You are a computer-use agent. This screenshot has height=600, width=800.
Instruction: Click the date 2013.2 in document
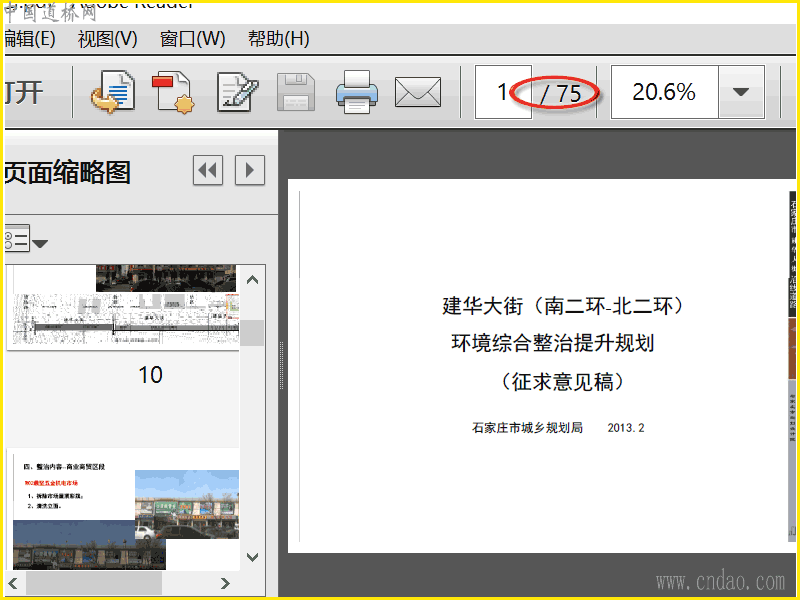[626, 428]
